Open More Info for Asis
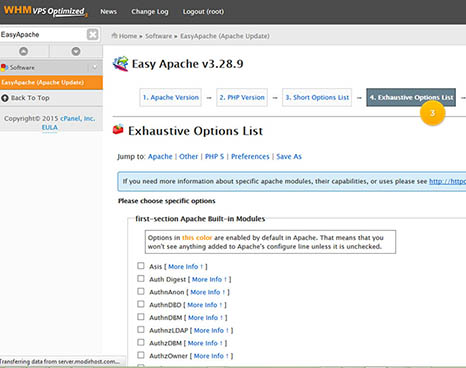466x368 pixels. click(186, 267)
